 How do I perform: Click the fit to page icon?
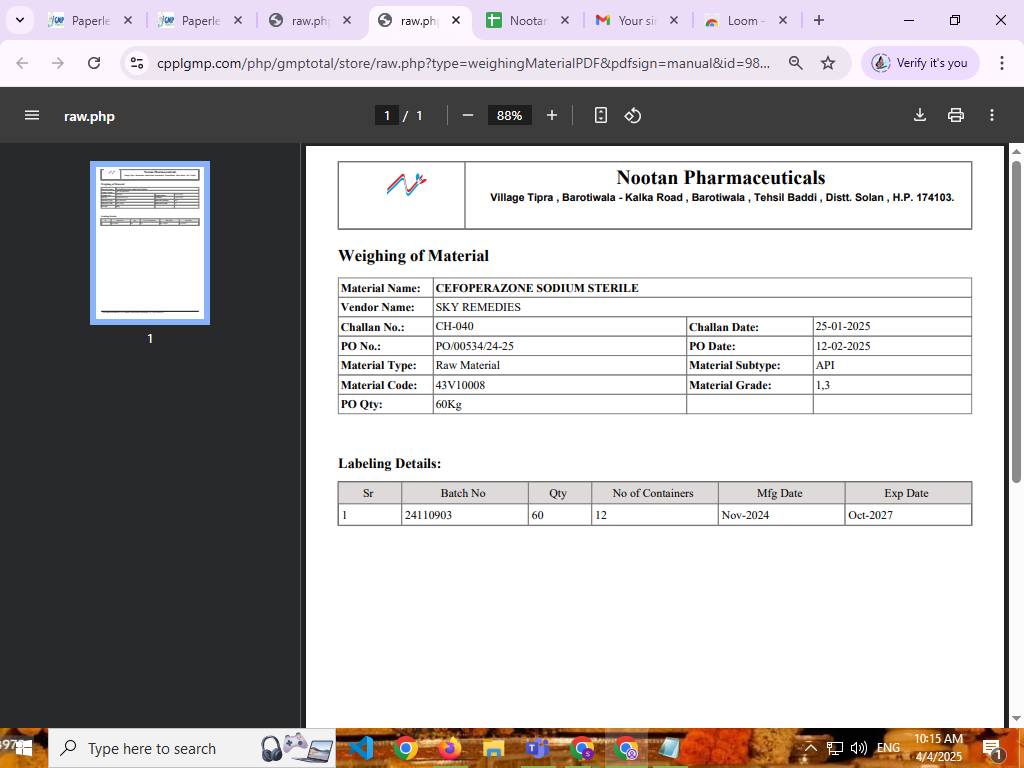[x=600, y=115]
